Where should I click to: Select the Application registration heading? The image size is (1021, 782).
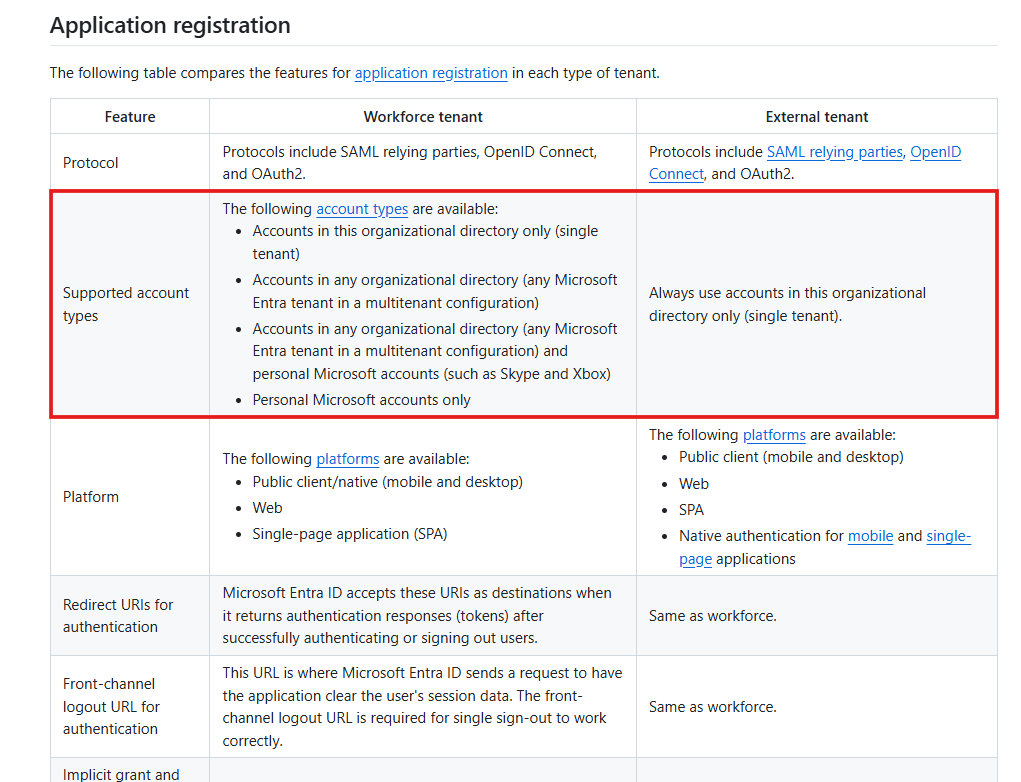170,25
